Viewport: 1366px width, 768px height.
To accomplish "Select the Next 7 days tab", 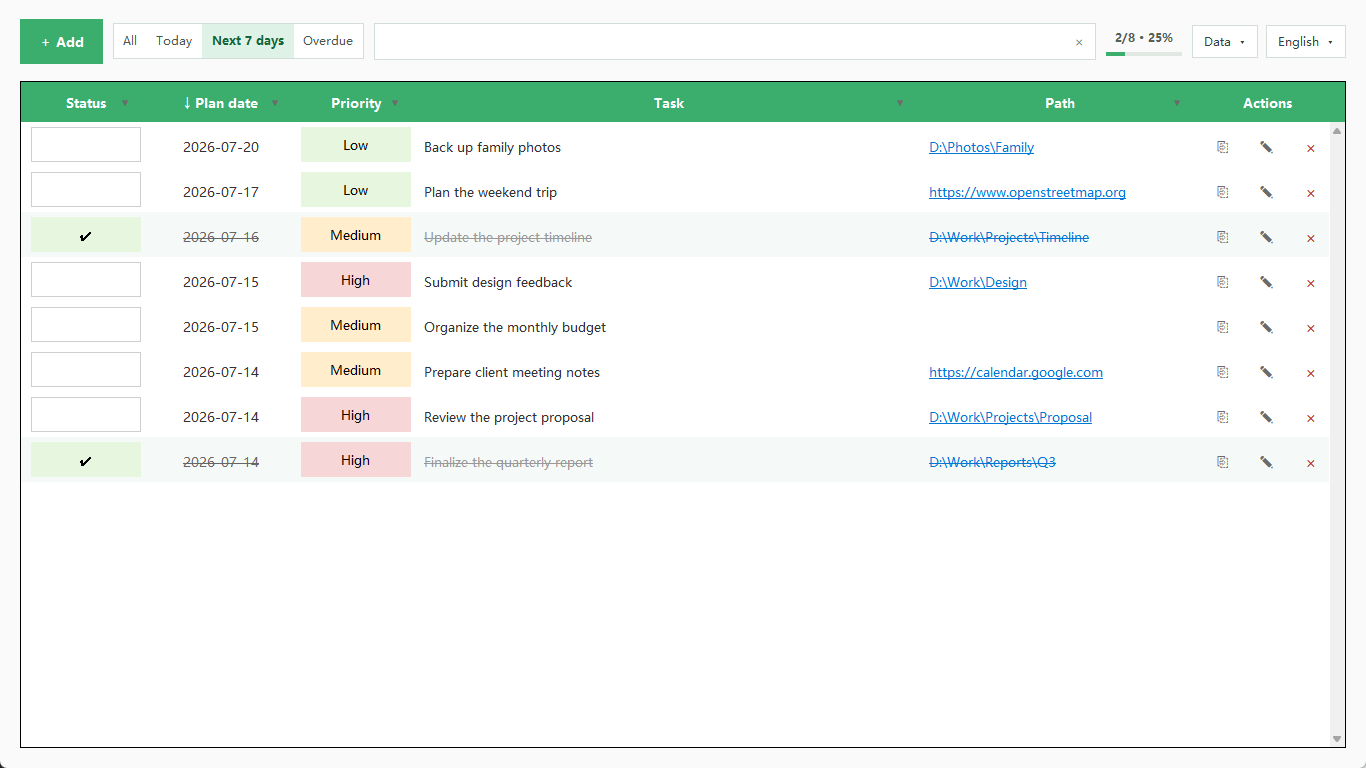I will point(248,41).
